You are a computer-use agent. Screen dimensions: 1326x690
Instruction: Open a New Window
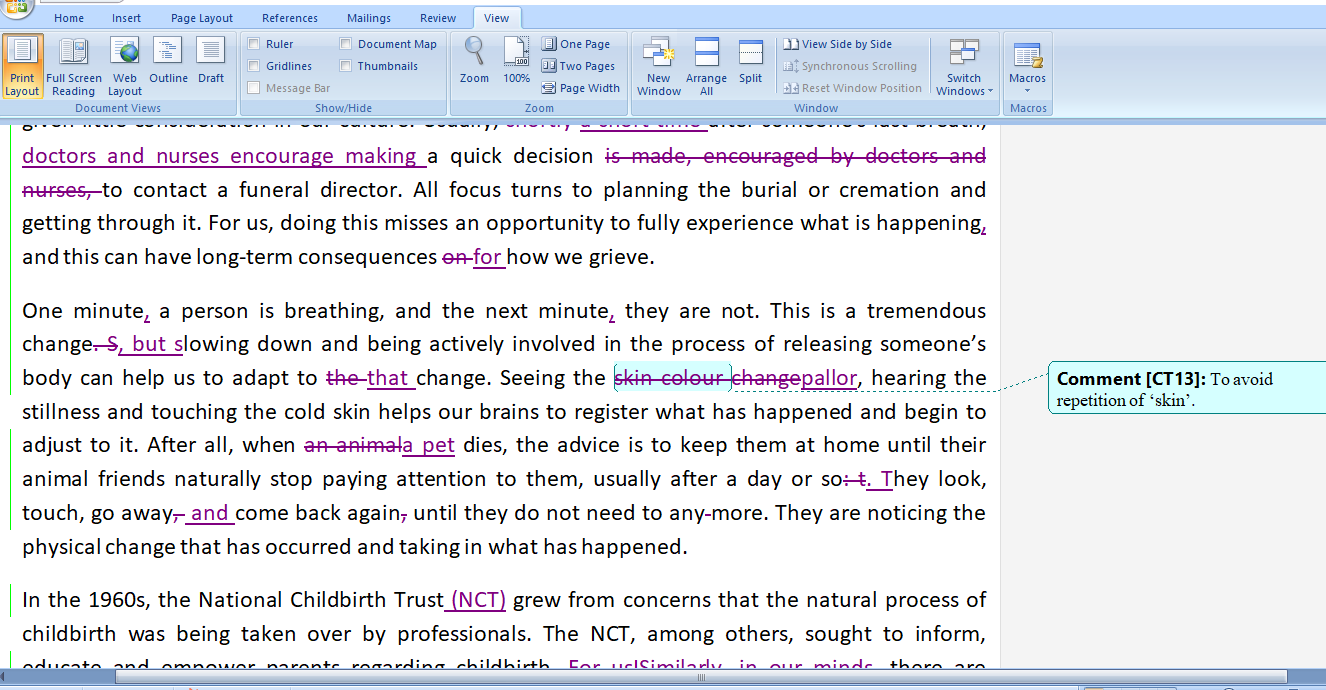pyautogui.click(x=659, y=66)
